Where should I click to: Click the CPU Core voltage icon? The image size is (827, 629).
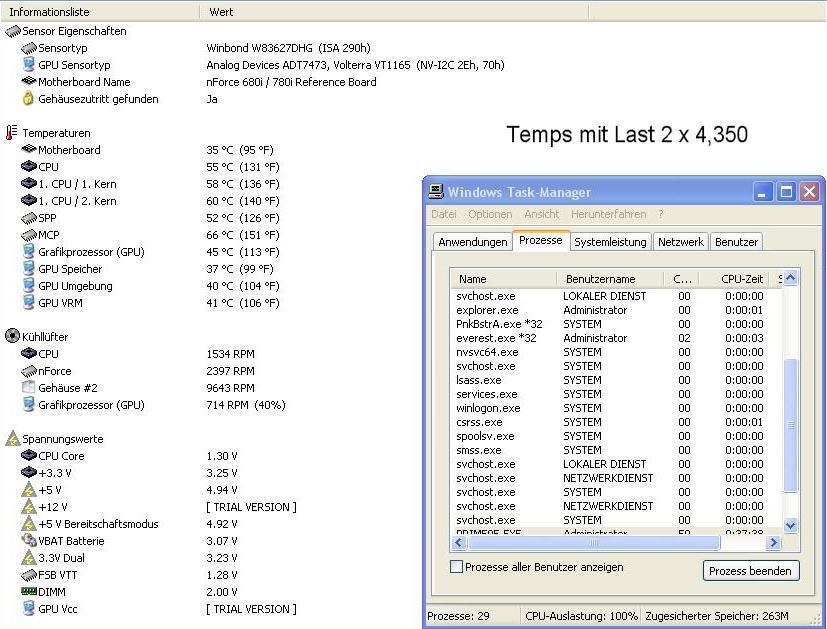coord(29,456)
